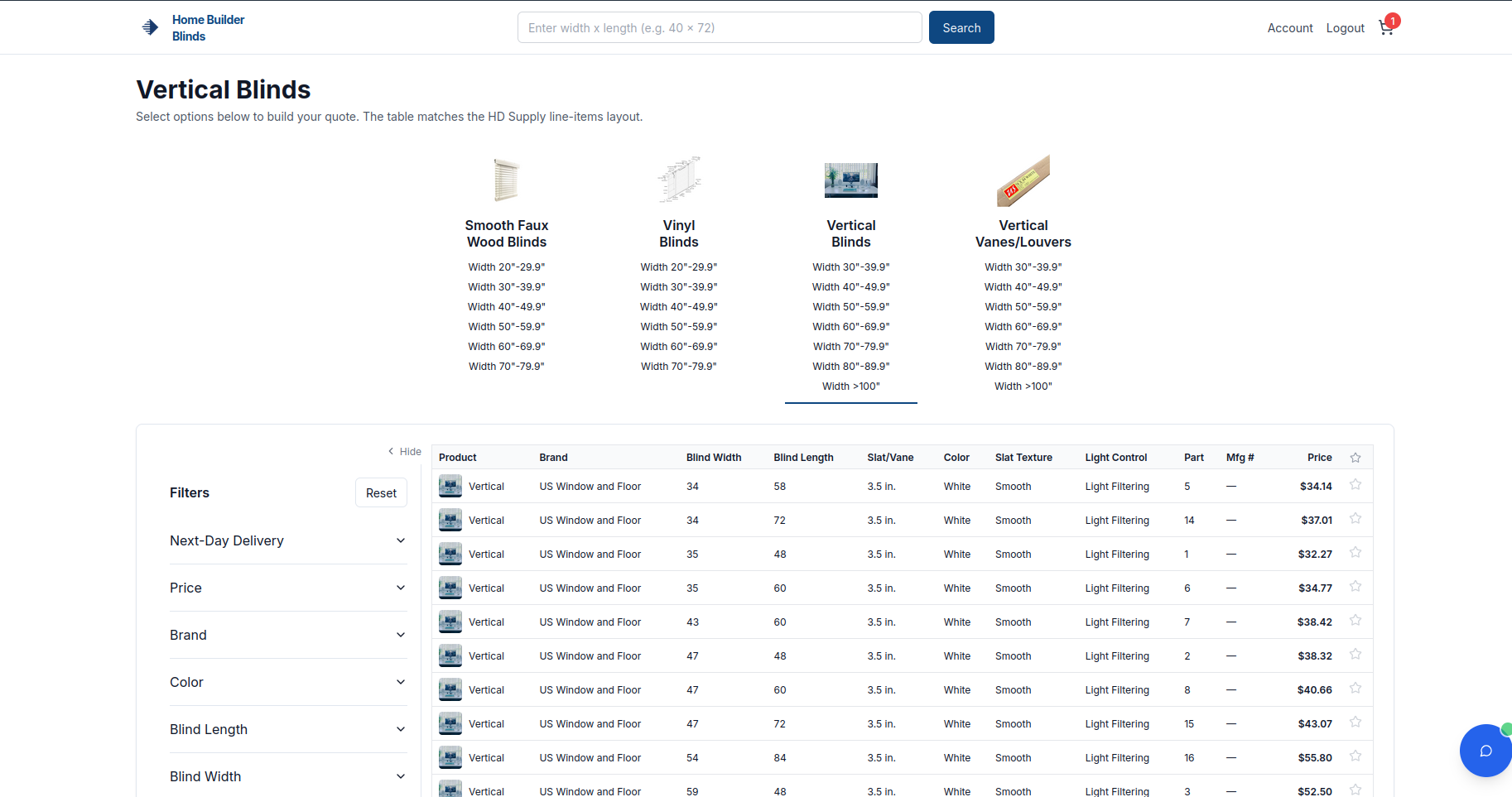Click the Search button

(961, 27)
